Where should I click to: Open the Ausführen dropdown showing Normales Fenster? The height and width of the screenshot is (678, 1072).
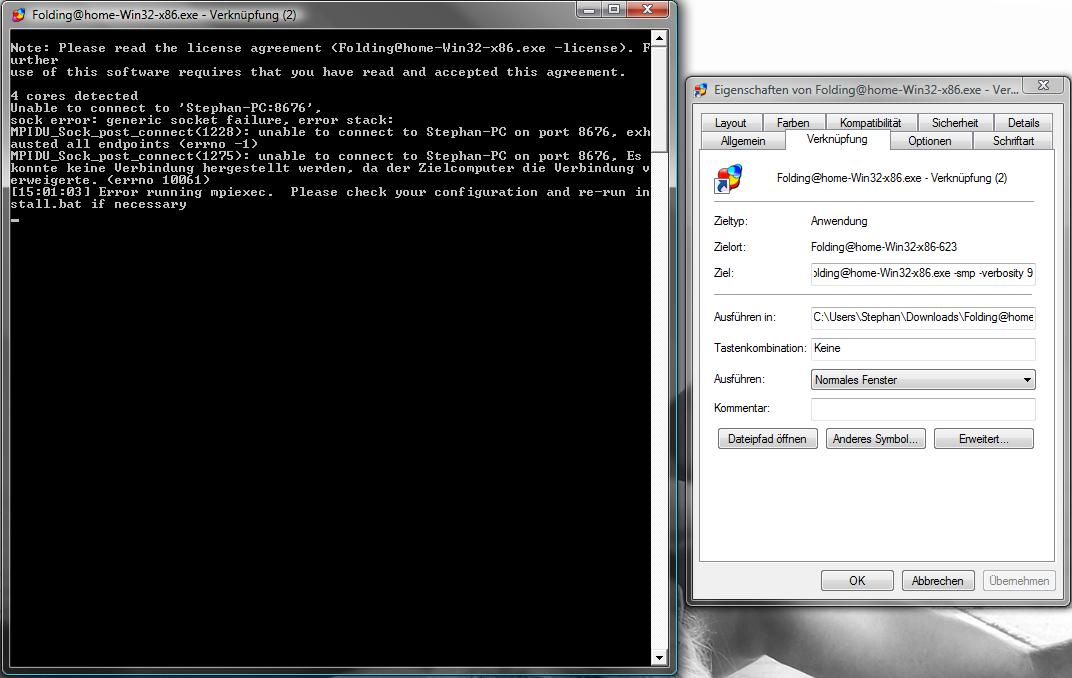923,379
